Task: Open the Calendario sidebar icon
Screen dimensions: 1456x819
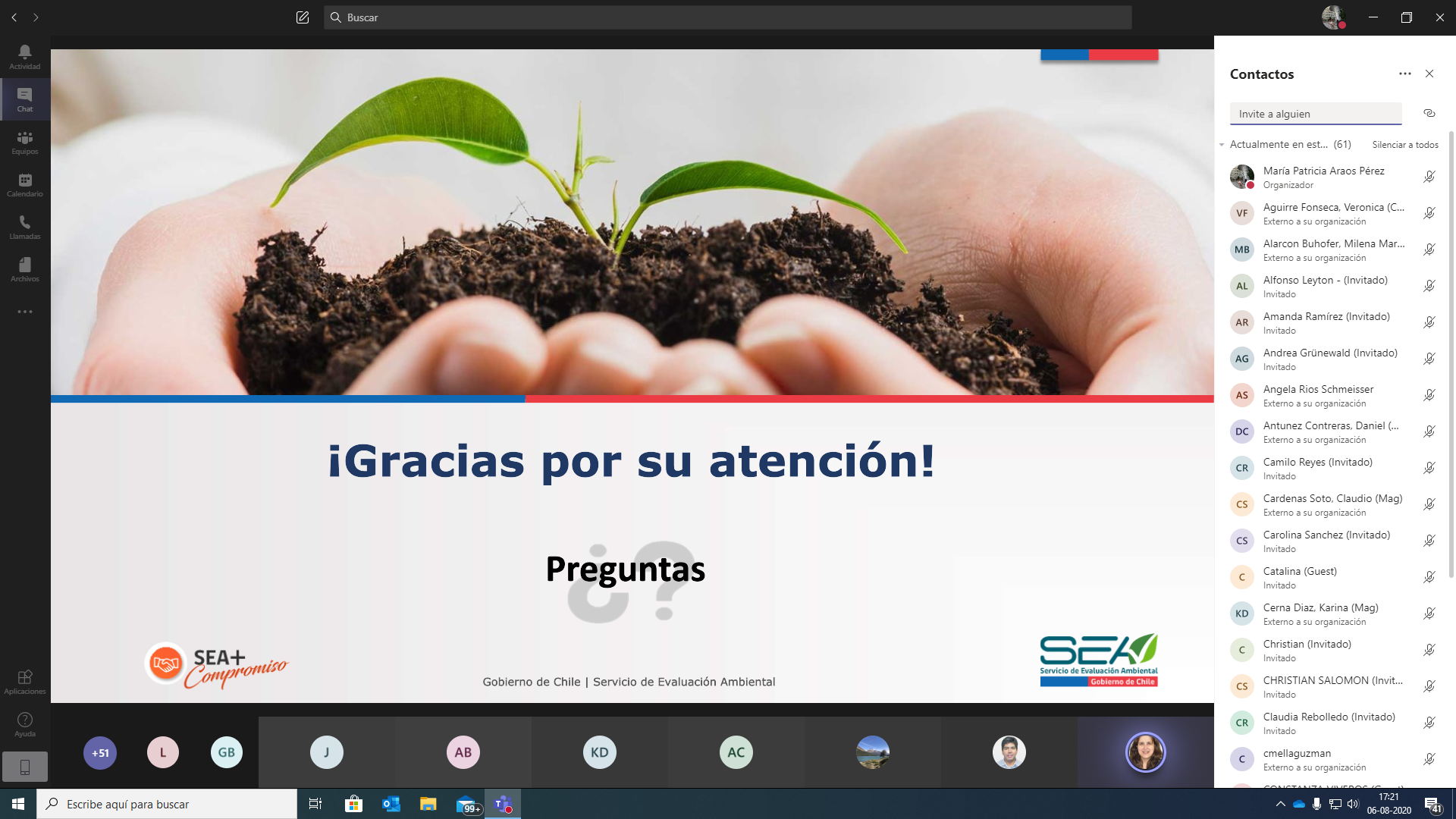Action: (x=25, y=184)
